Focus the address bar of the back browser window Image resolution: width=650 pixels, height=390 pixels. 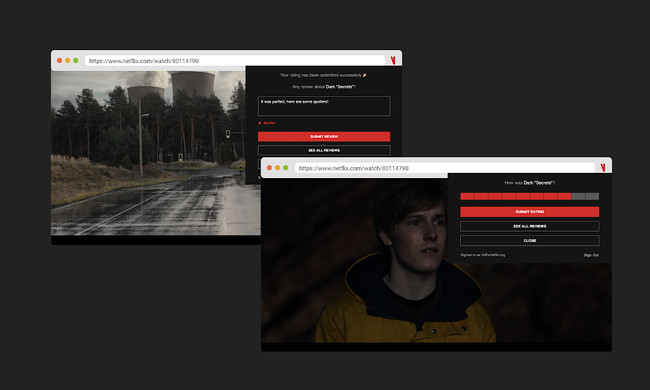pyautogui.click(x=235, y=61)
